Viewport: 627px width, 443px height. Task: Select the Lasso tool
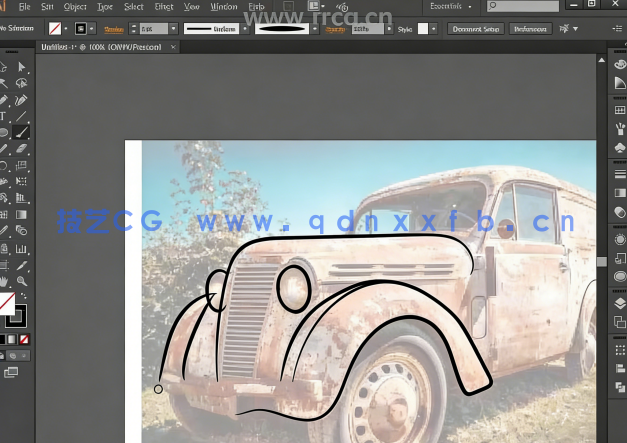(21, 83)
